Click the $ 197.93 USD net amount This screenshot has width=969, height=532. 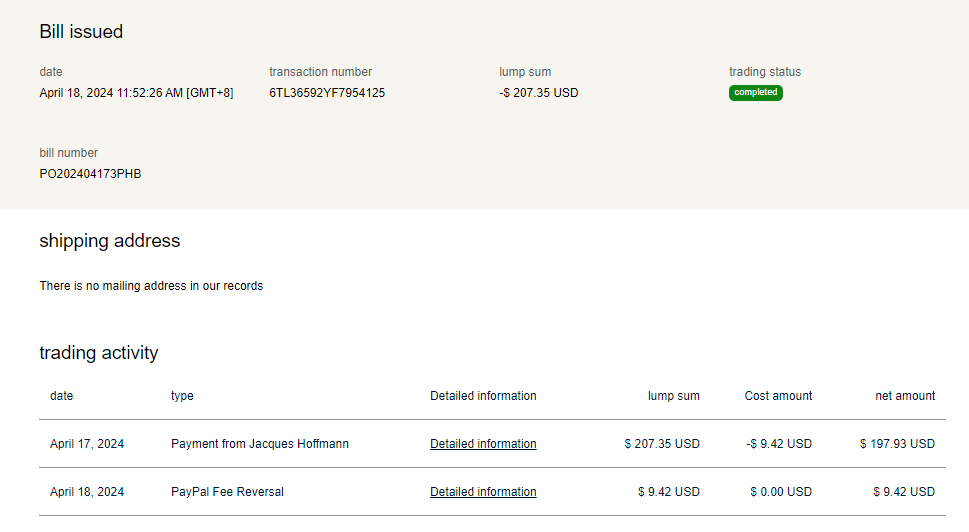pos(897,444)
